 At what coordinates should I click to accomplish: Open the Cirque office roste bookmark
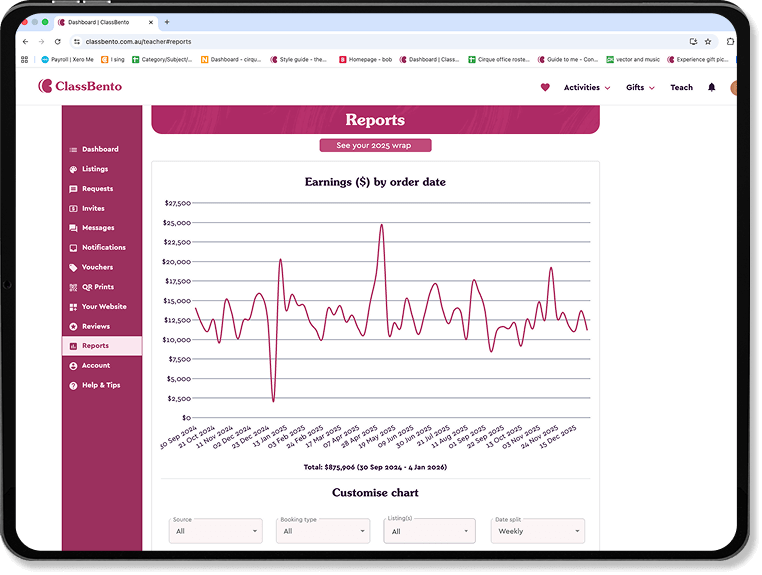[499, 59]
